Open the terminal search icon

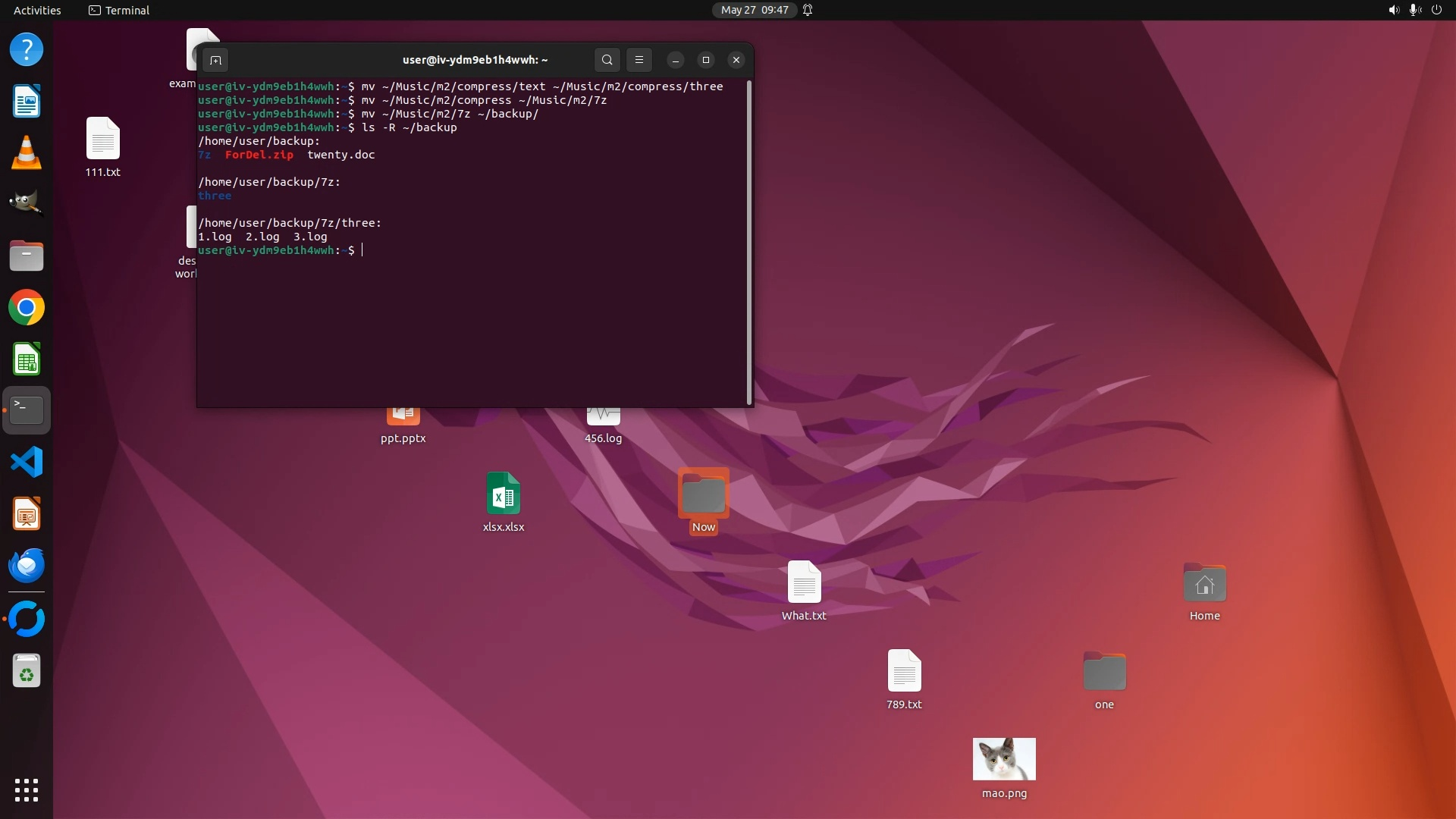[607, 60]
